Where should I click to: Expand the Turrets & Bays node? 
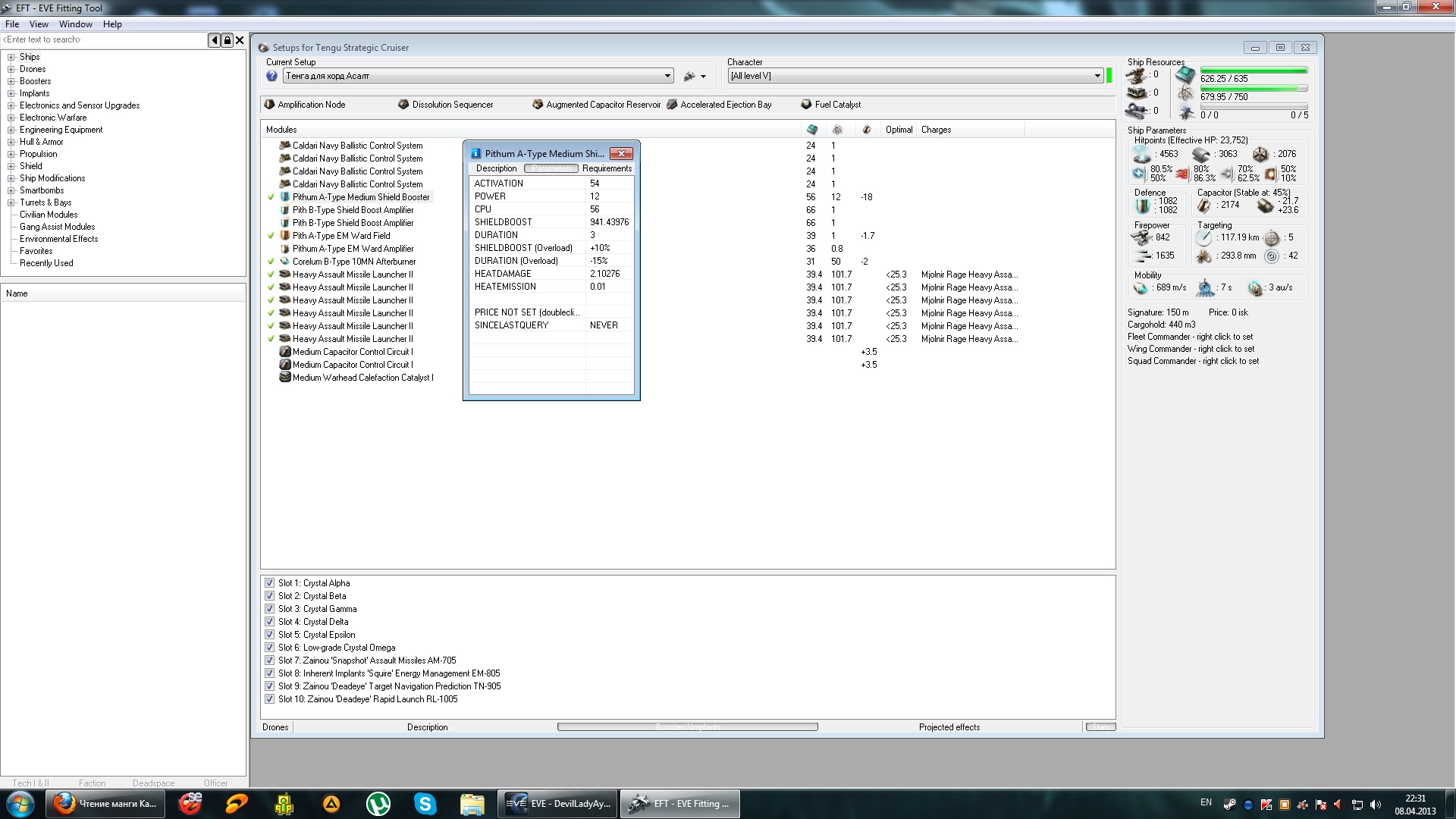point(11,202)
